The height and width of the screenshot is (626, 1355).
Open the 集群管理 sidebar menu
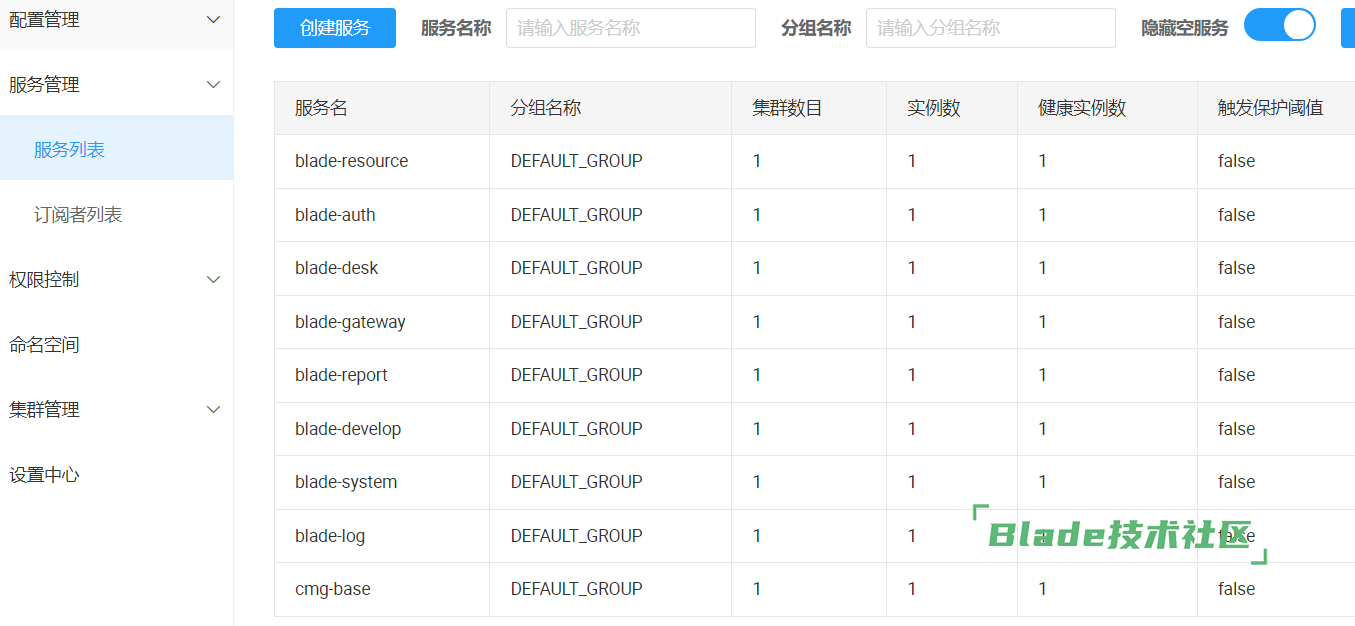click(x=116, y=410)
